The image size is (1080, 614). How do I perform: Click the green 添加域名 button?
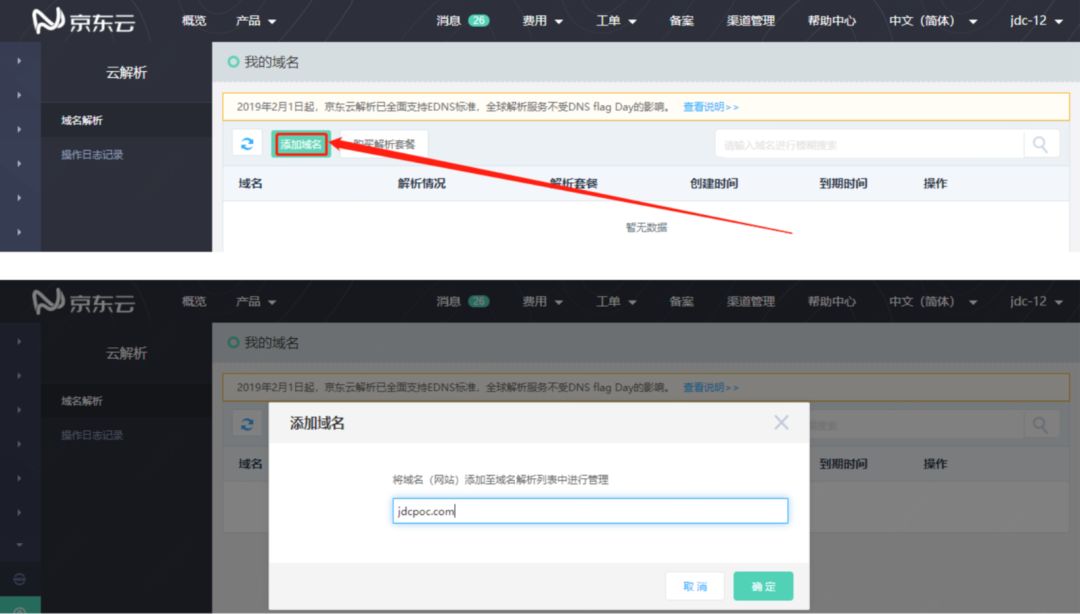(x=301, y=144)
